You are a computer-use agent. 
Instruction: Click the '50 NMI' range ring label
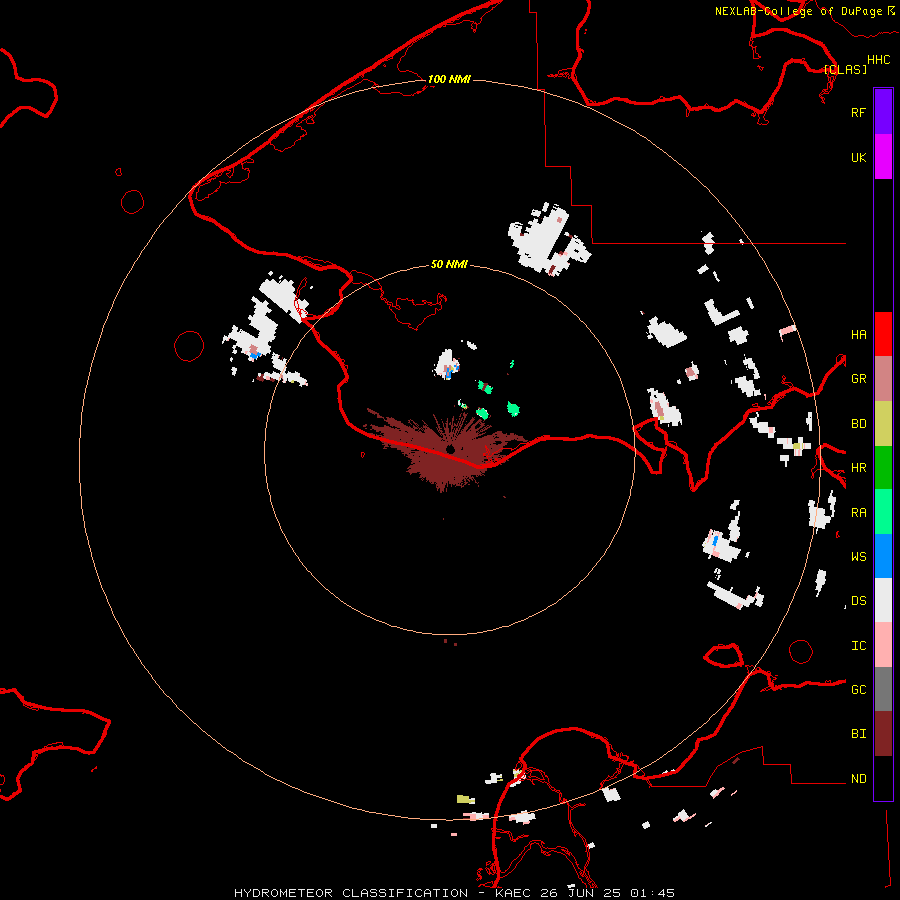pyautogui.click(x=449, y=264)
